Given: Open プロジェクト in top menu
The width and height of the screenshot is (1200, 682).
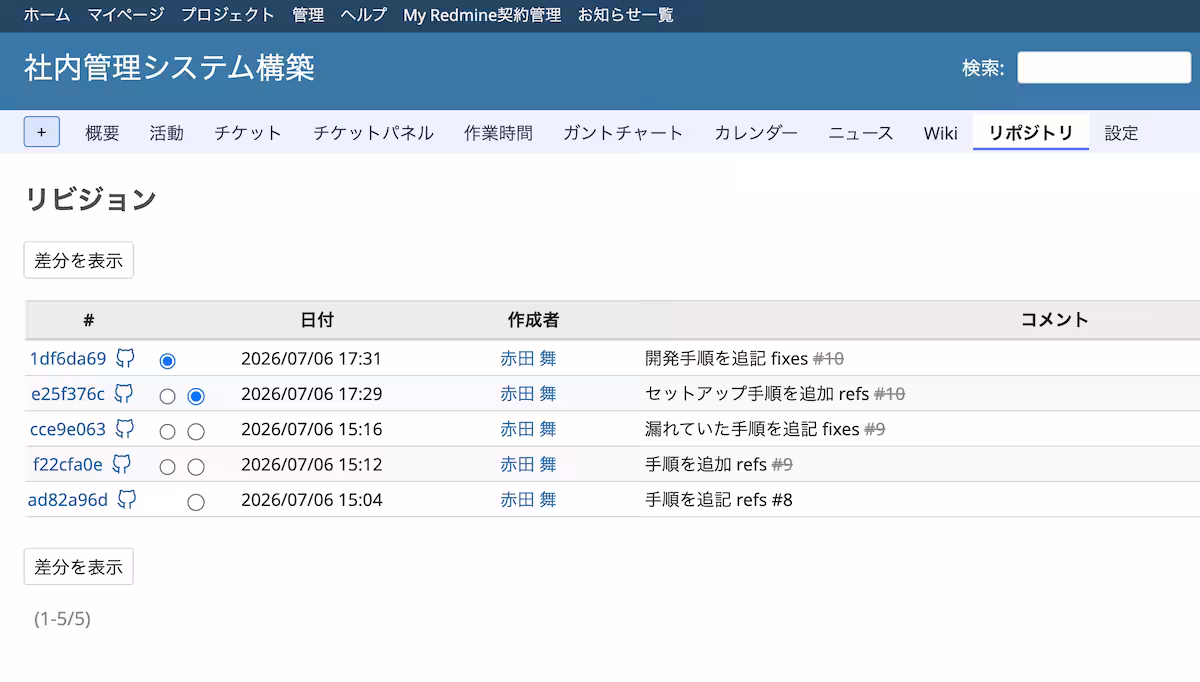Looking at the screenshot, I should (228, 15).
